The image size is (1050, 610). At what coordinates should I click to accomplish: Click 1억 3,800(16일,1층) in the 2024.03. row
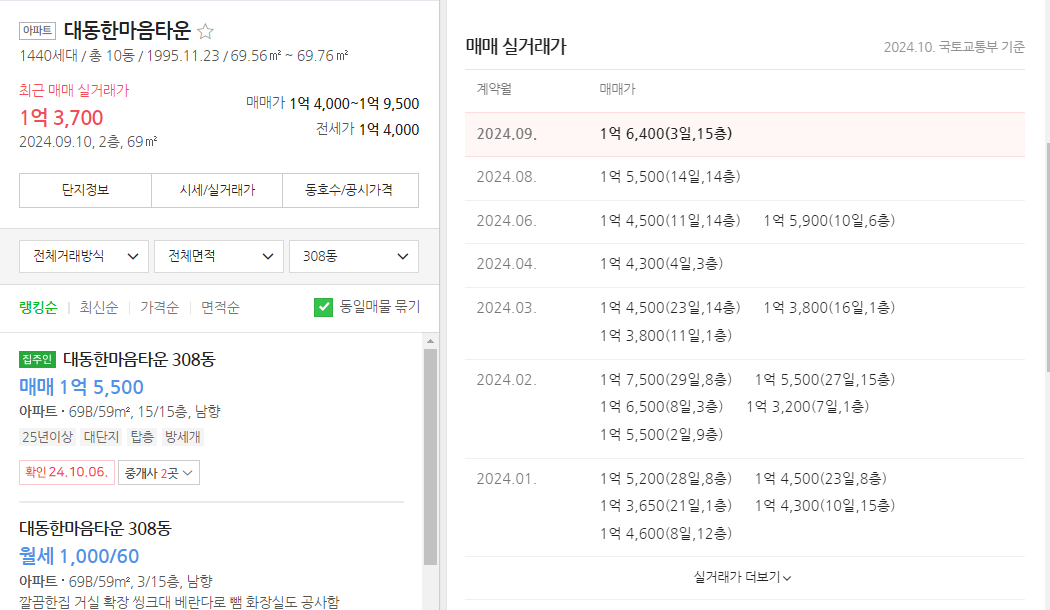pos(829,308)
